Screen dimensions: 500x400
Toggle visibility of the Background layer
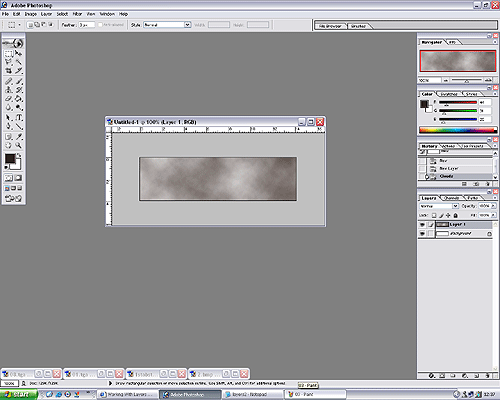tap(422, 234)
